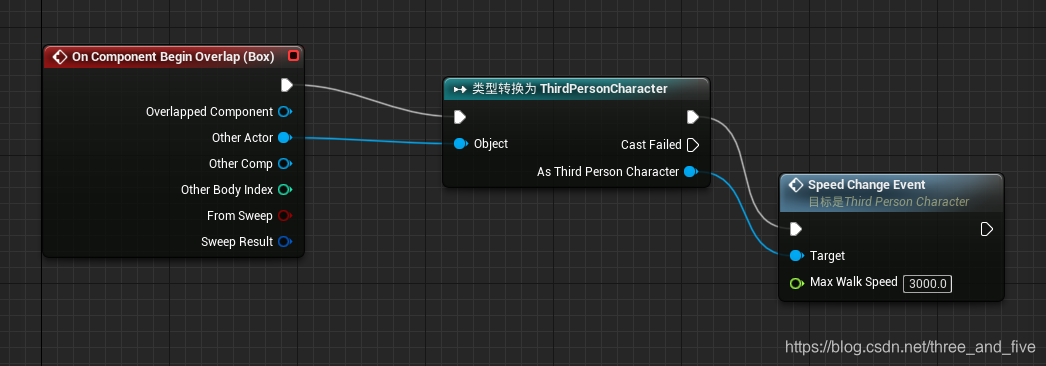
Task: Click the Cast Failed execution pin
Action: pos(693,145)
